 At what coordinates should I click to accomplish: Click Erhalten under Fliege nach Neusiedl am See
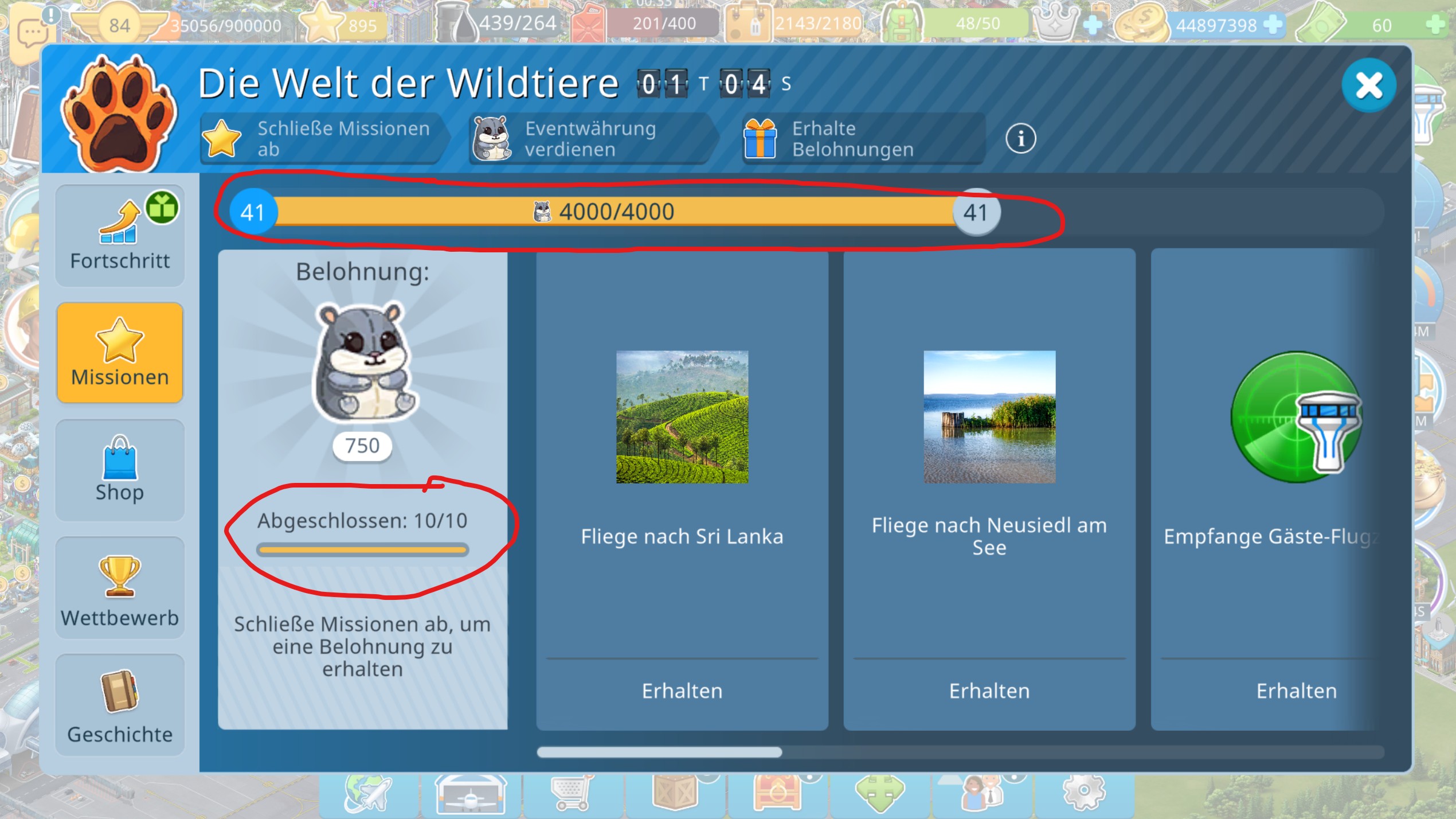989,691
